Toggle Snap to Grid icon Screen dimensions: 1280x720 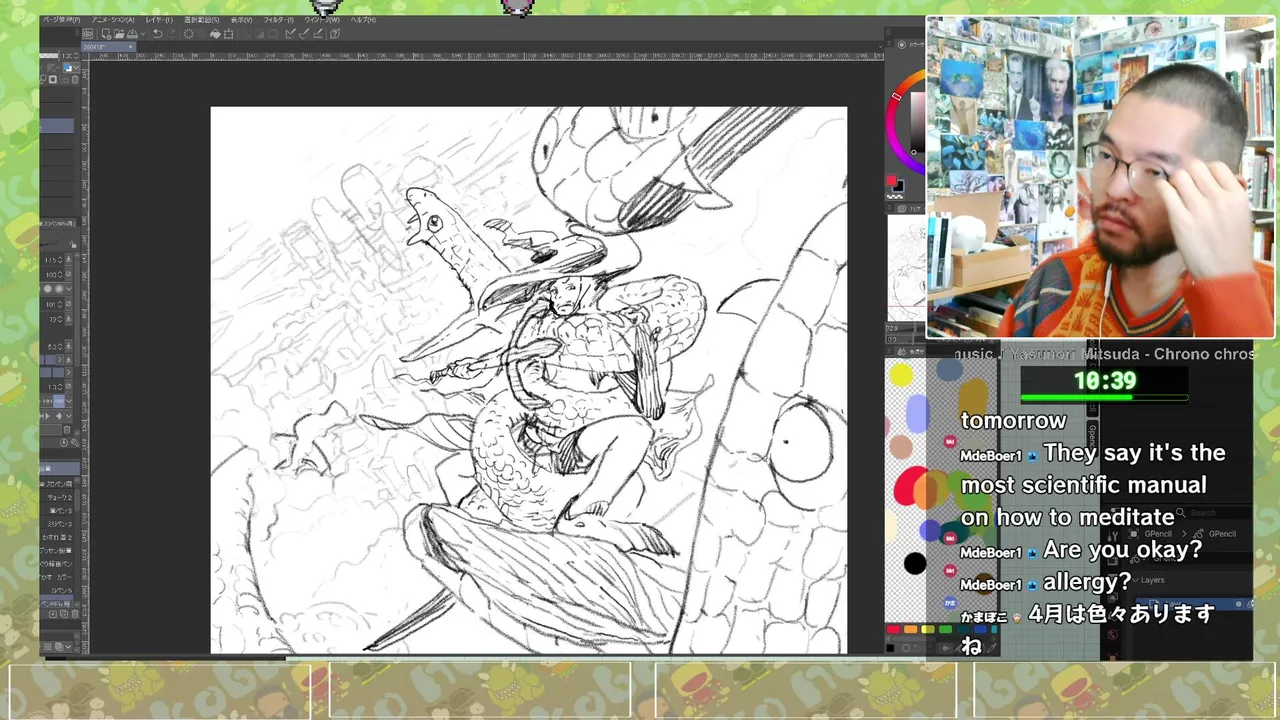coord(318,34)
